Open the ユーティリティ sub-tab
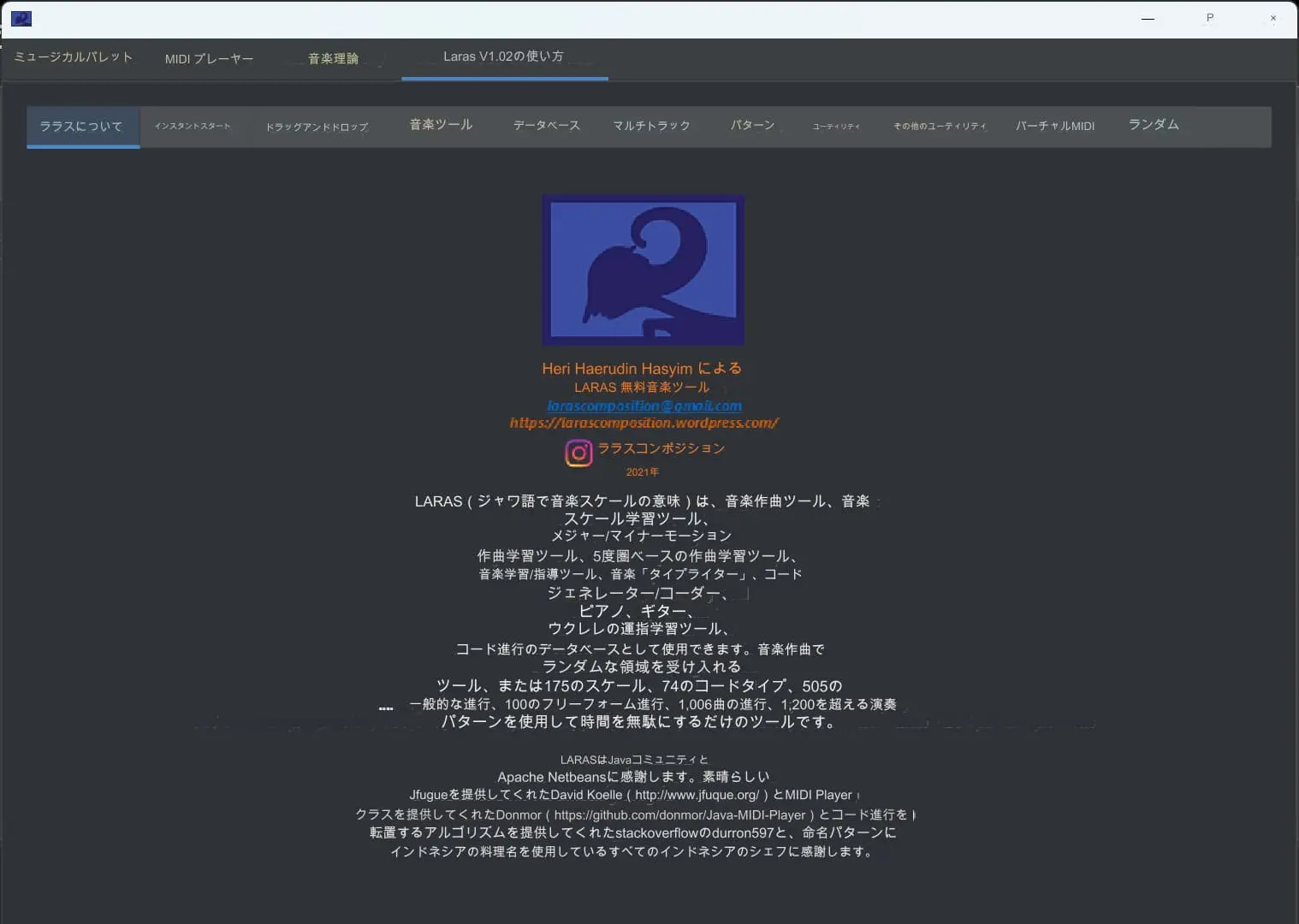The width and height of the screenshot is (1299, 924). click(836, 127)
